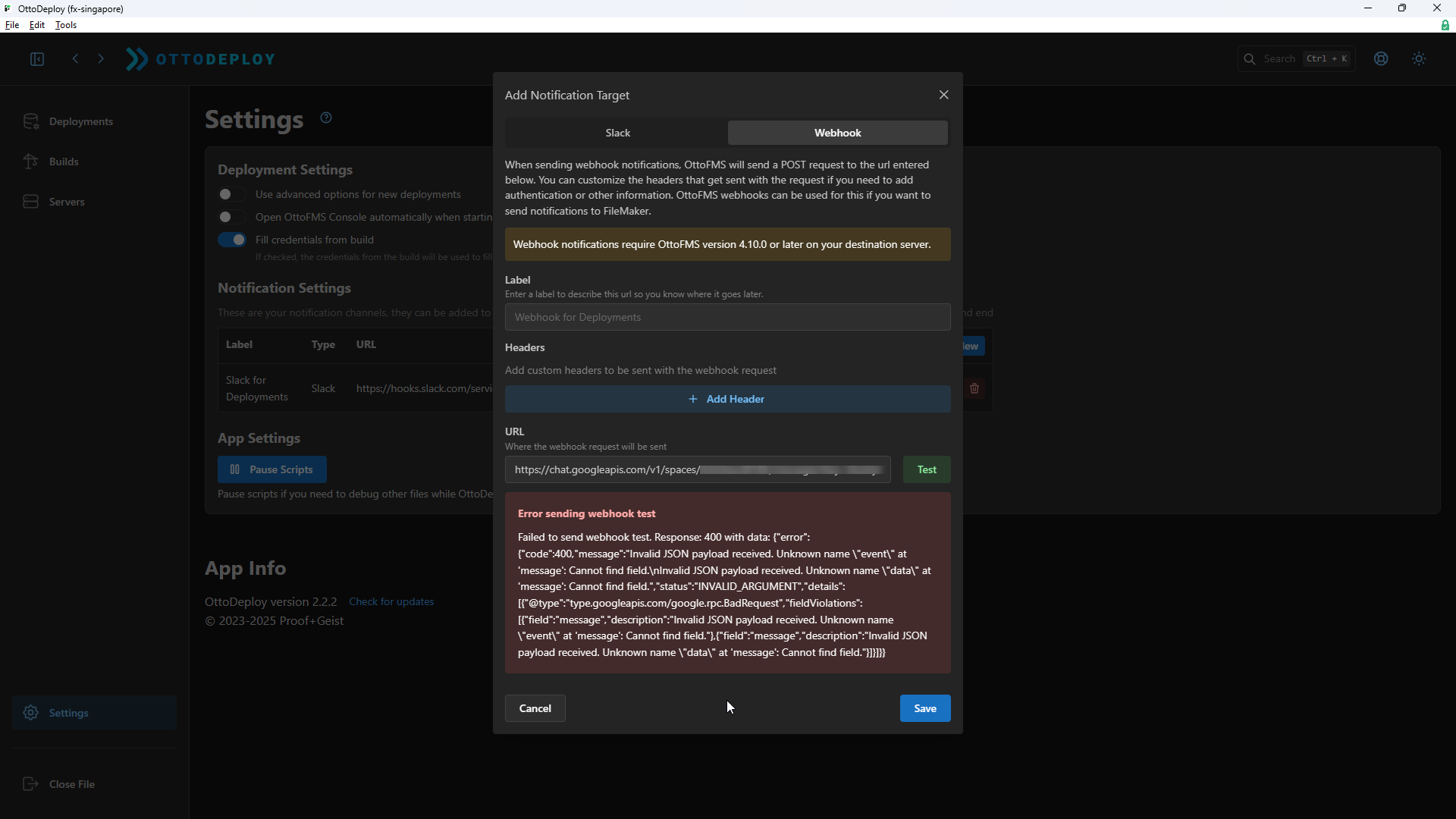Open Builds in the sidebar
This screenshot has width=1456, height=819.
pos(94,162)
